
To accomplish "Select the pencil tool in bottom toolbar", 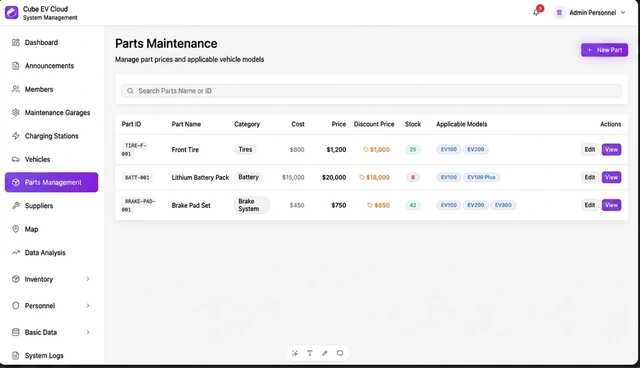I will [324, 353].
